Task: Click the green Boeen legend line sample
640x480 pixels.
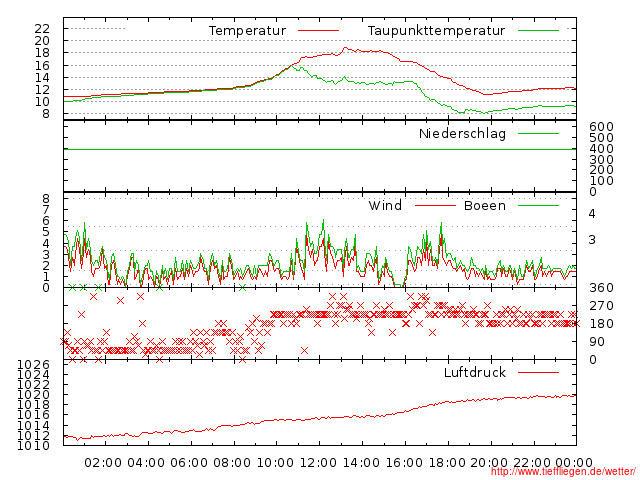Action: 538,205
